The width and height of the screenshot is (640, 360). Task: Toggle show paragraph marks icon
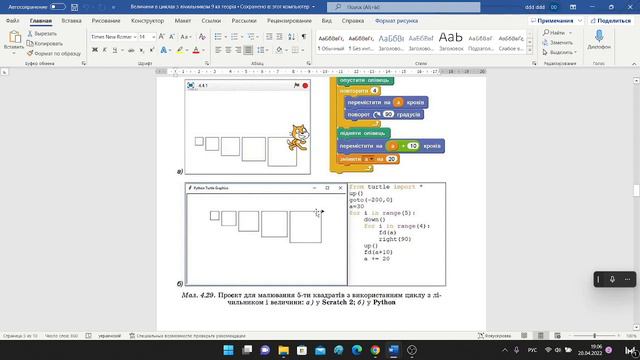coord(304,37)
